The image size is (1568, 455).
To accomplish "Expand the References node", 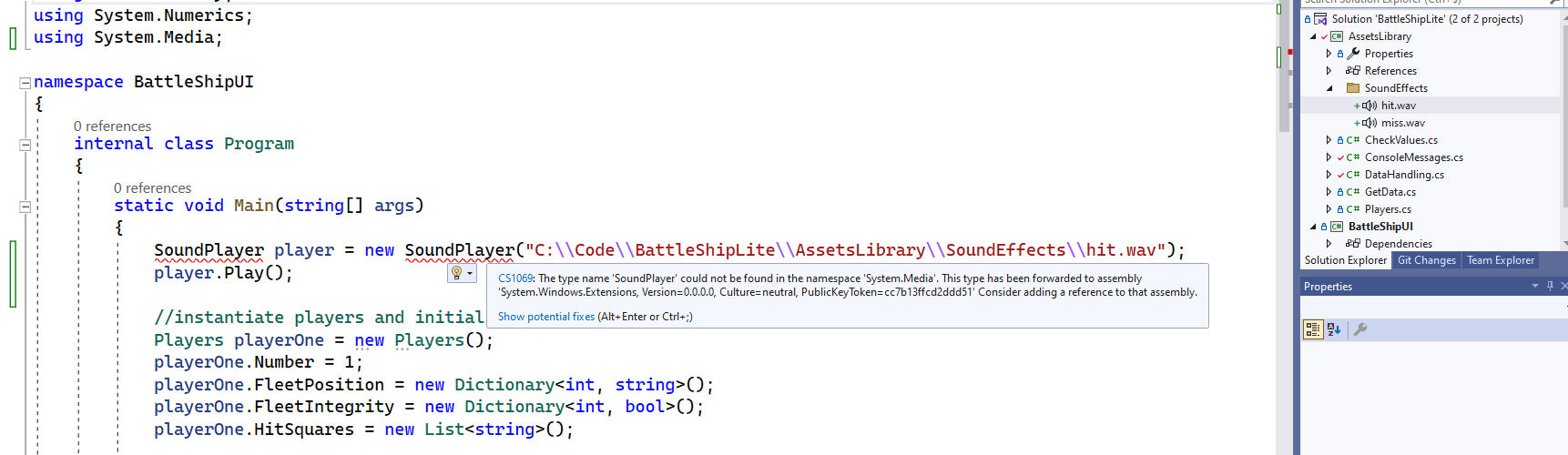I will 1329,71.
